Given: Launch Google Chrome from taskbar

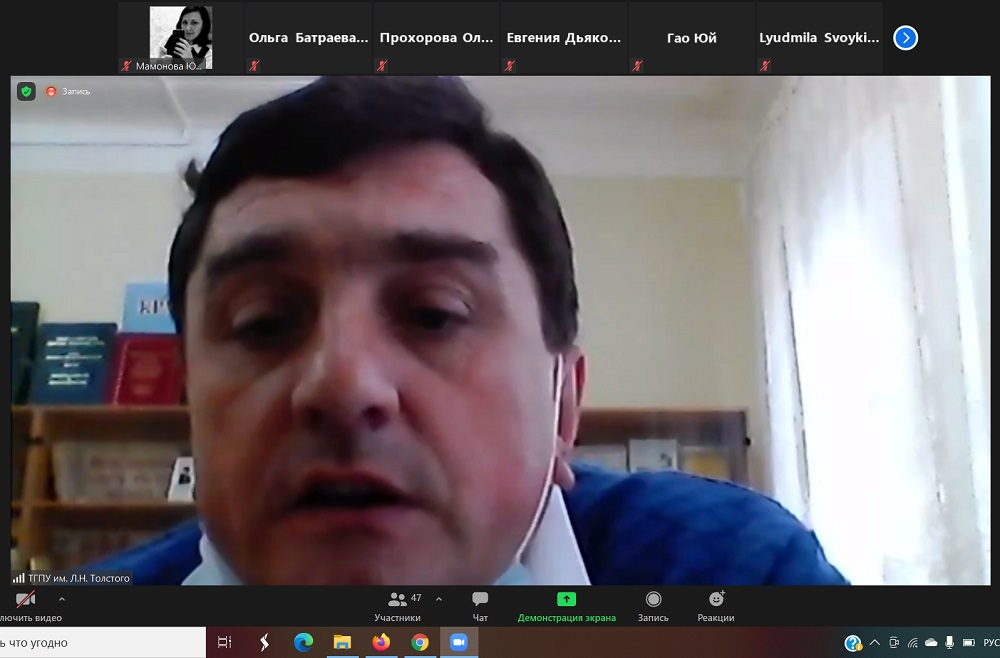Looking at the screenshot, I should click(420, 643).
